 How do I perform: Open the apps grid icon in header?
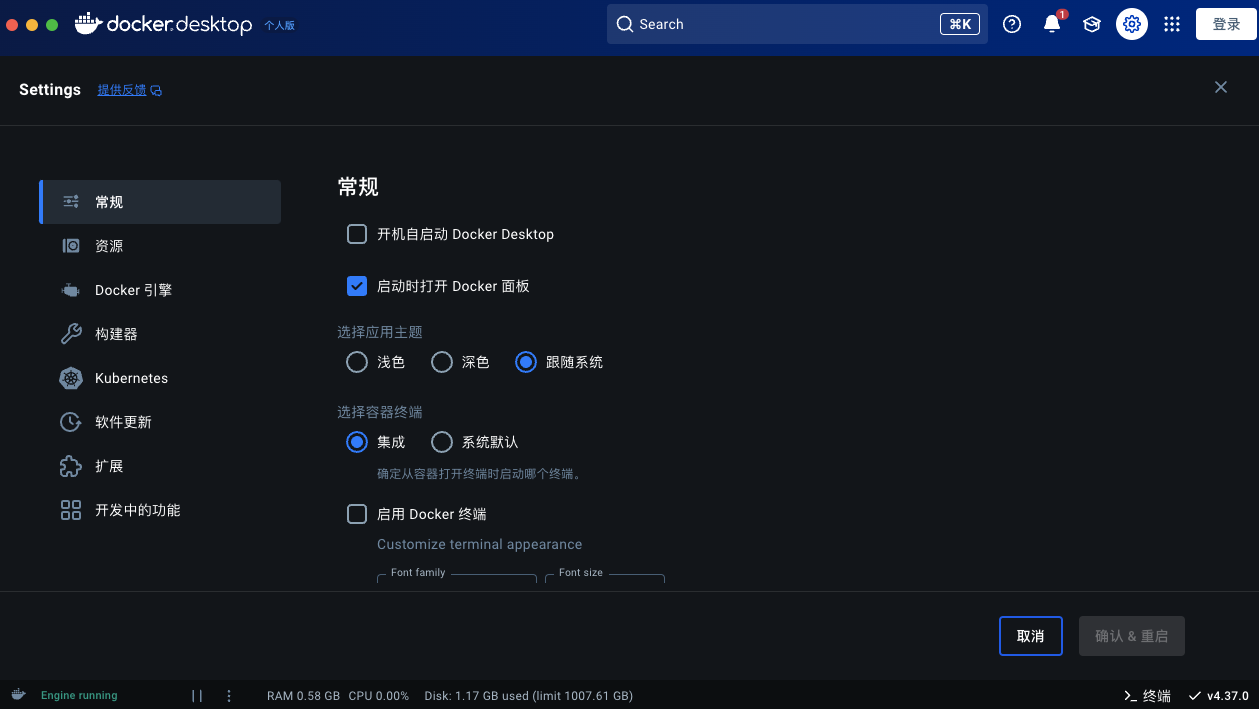(x=1172, y=24)
